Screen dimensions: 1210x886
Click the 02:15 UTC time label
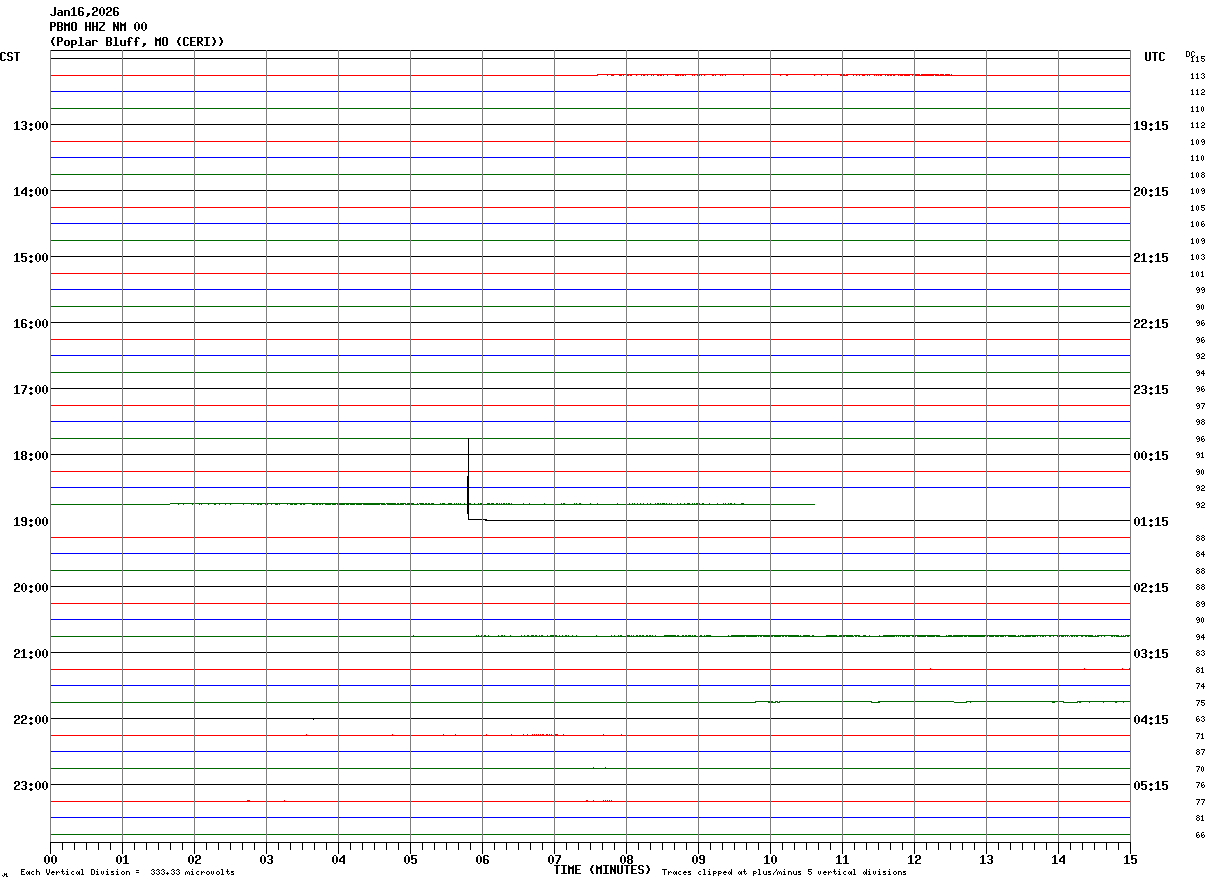pyautogui.click(x=1151, y=587)
